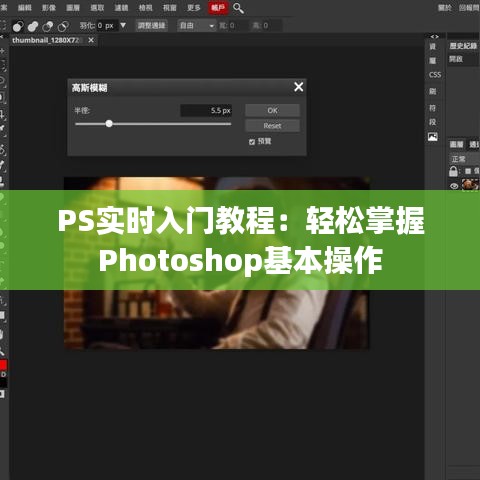Screen dimensions: 480x480
Task: Reset colors with the D icon
Action: coord(3,374)
